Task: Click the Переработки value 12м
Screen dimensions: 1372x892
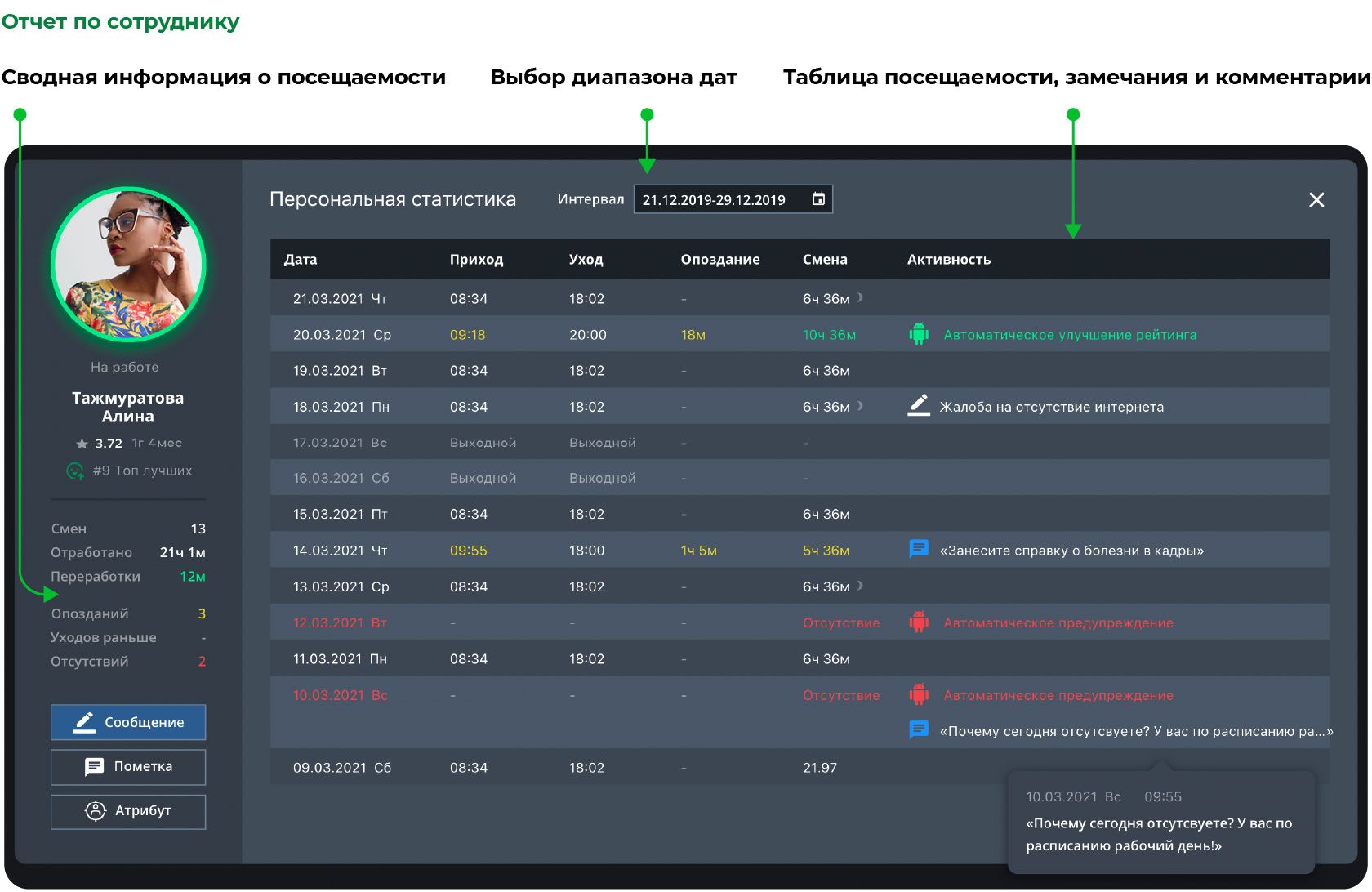Action: [193, 577]
